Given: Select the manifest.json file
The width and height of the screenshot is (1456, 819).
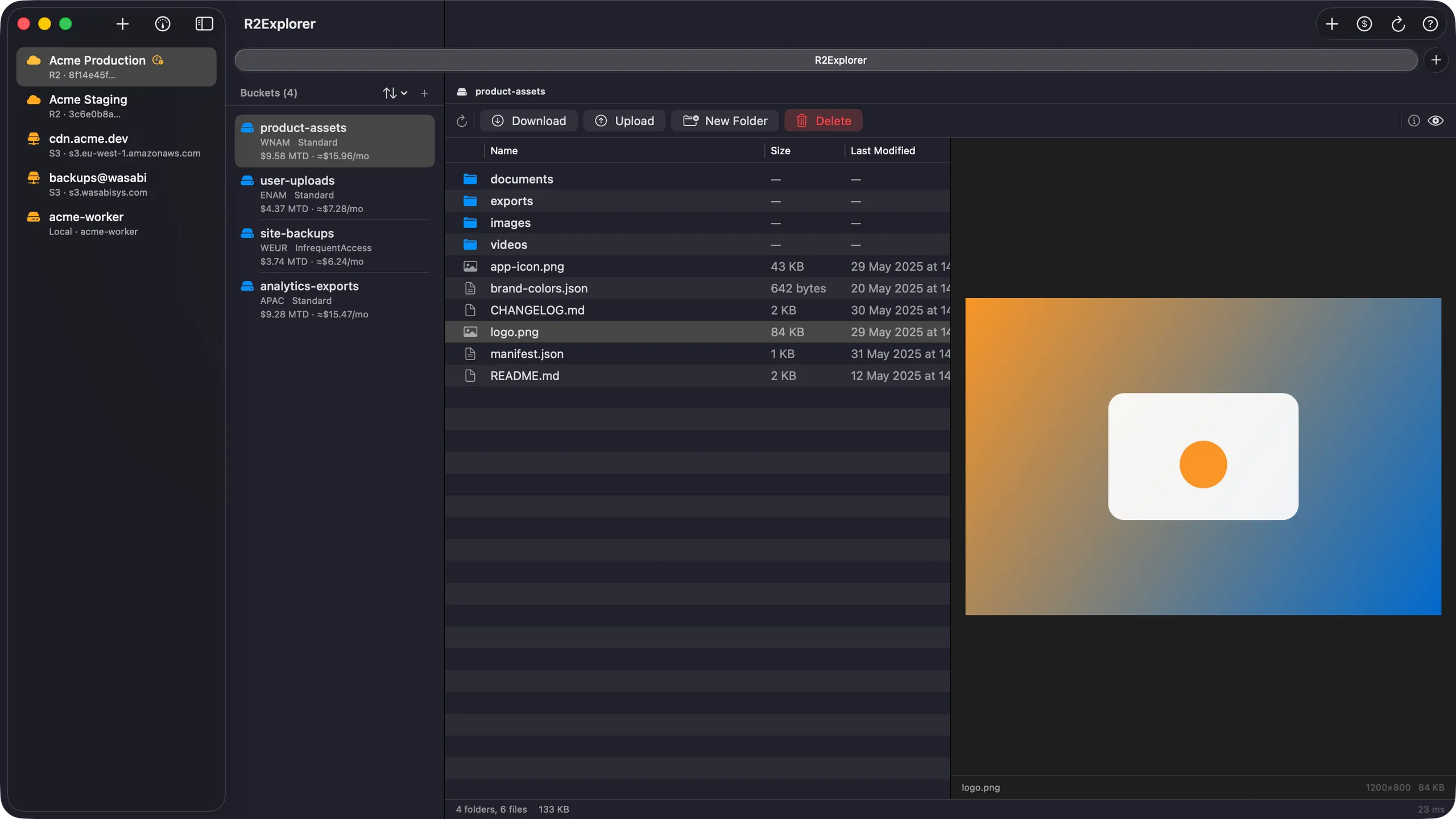Looking at the screenshot, I should tap(697, 354).
